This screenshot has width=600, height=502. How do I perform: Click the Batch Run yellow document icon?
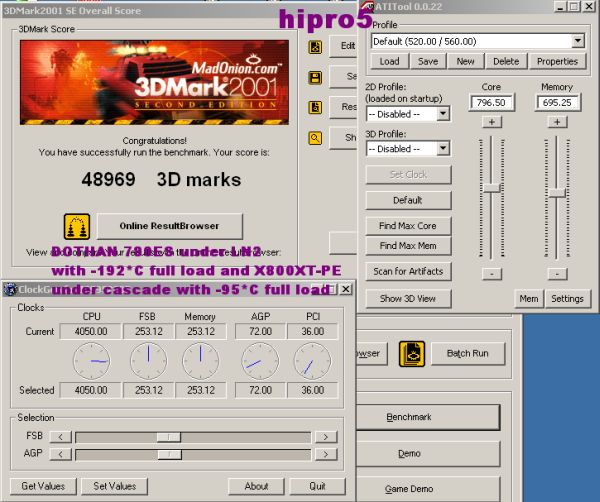(x=412, y=354)
